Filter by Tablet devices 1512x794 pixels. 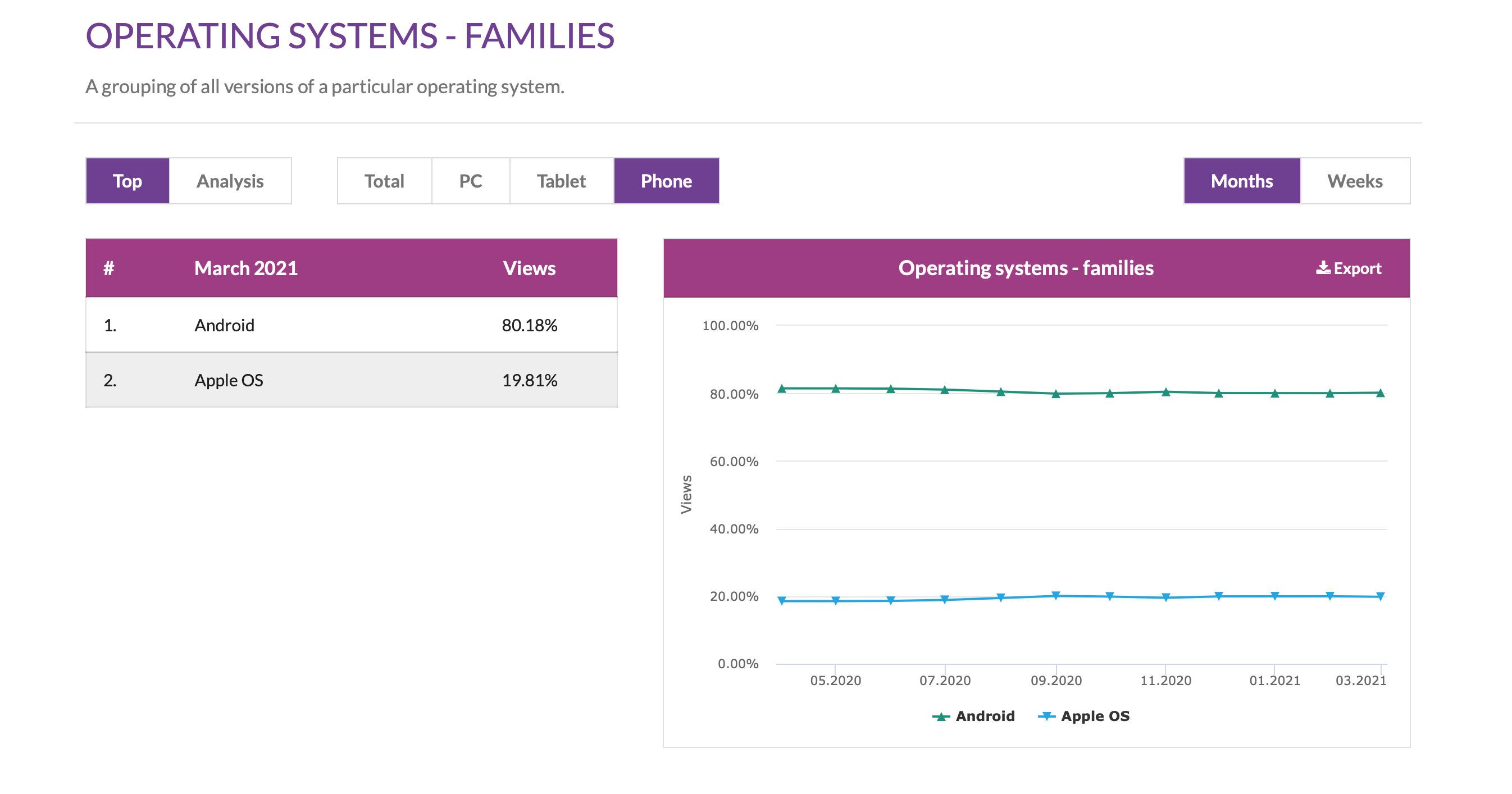point(561,181)
